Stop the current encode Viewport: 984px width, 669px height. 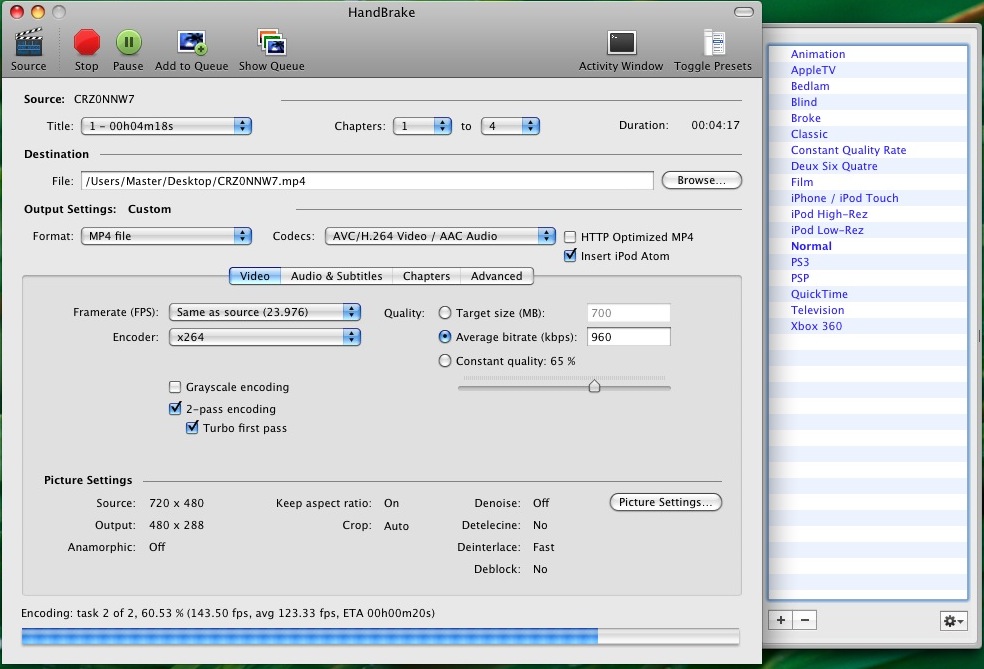pos(87,43)
